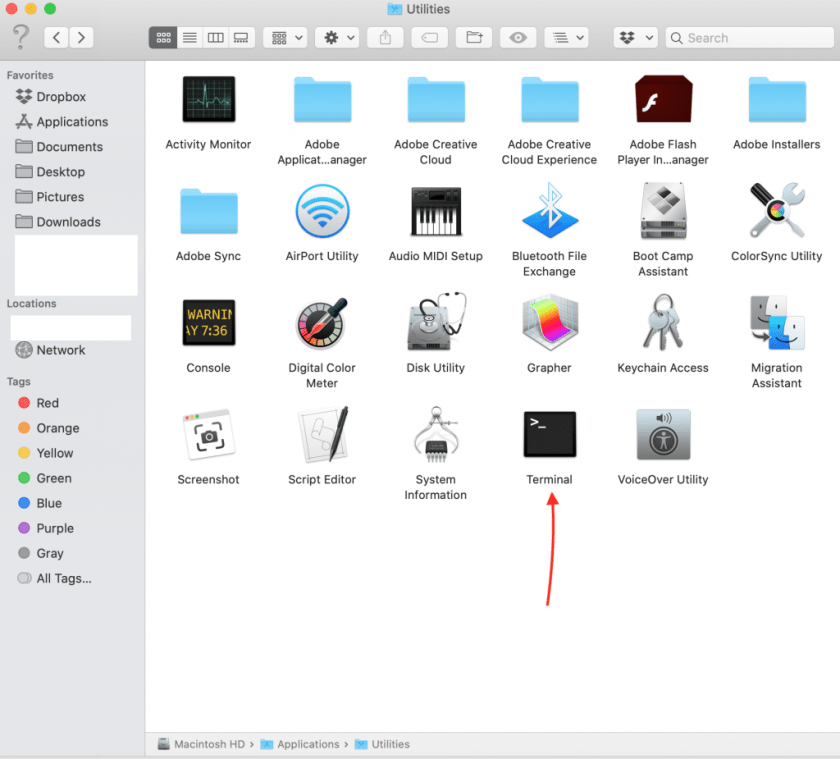840x759 pixels.
Task: Open Activity Monitor app
Action: click(x=208, y=100)
